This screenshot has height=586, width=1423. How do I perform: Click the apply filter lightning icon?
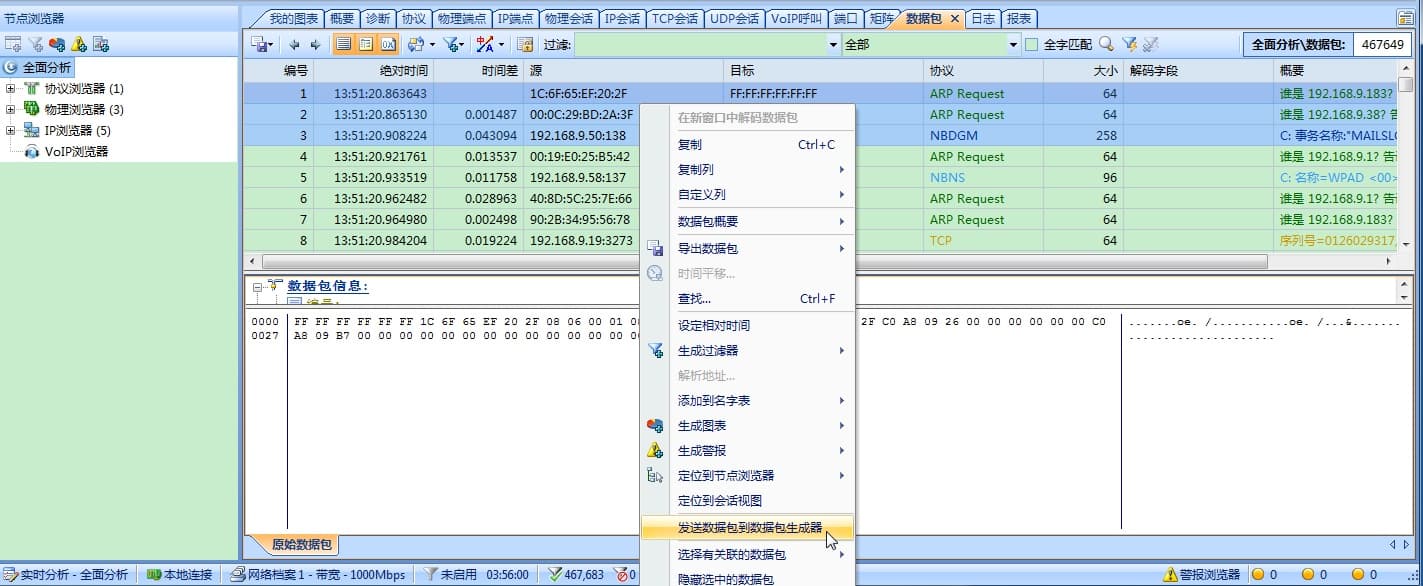click(x=1129, y=44)
